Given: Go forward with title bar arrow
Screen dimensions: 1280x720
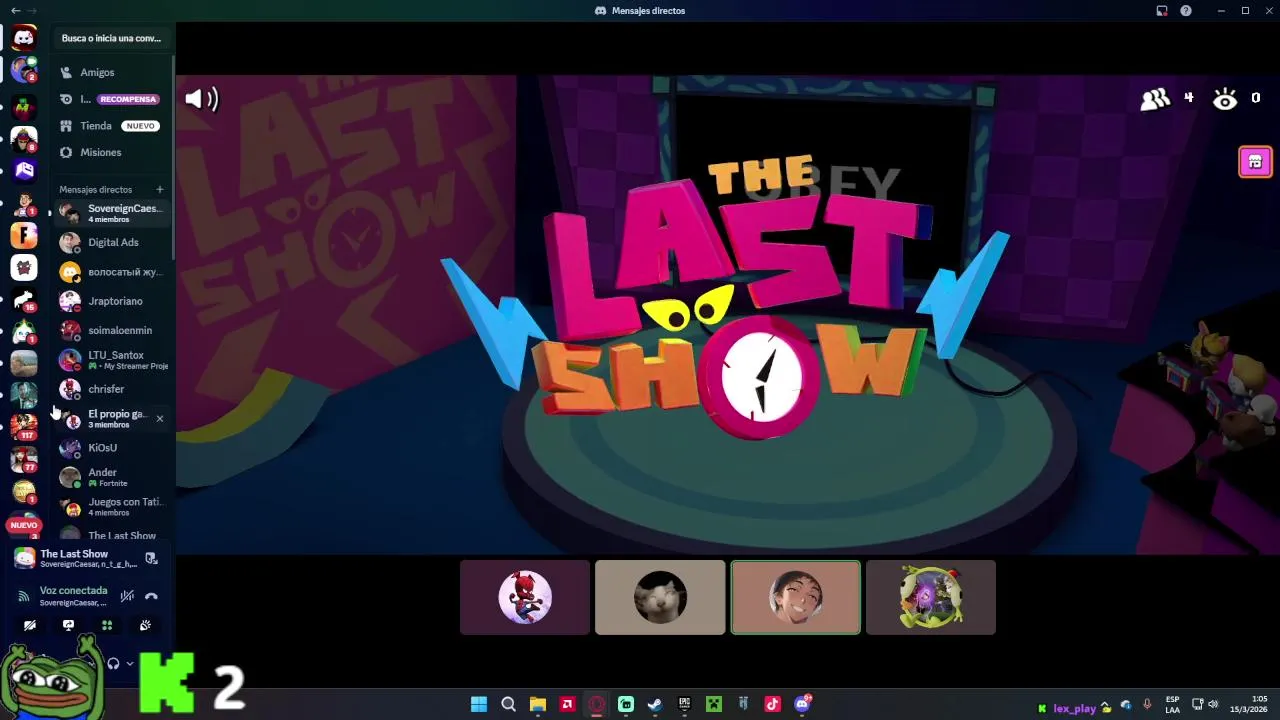Looking at the screenshot, I should [x=33, y=11].
